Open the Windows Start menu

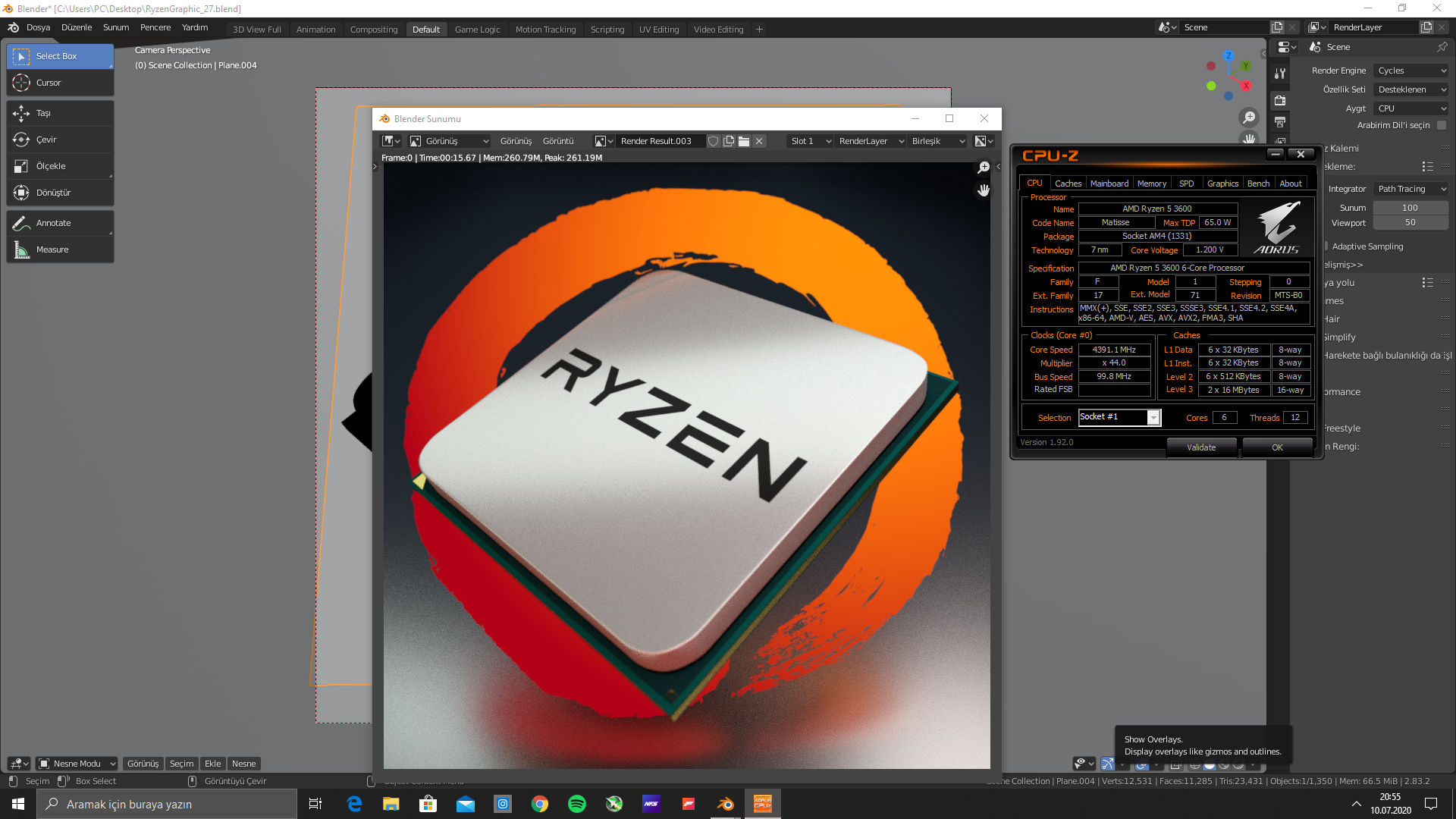point(18,804)
